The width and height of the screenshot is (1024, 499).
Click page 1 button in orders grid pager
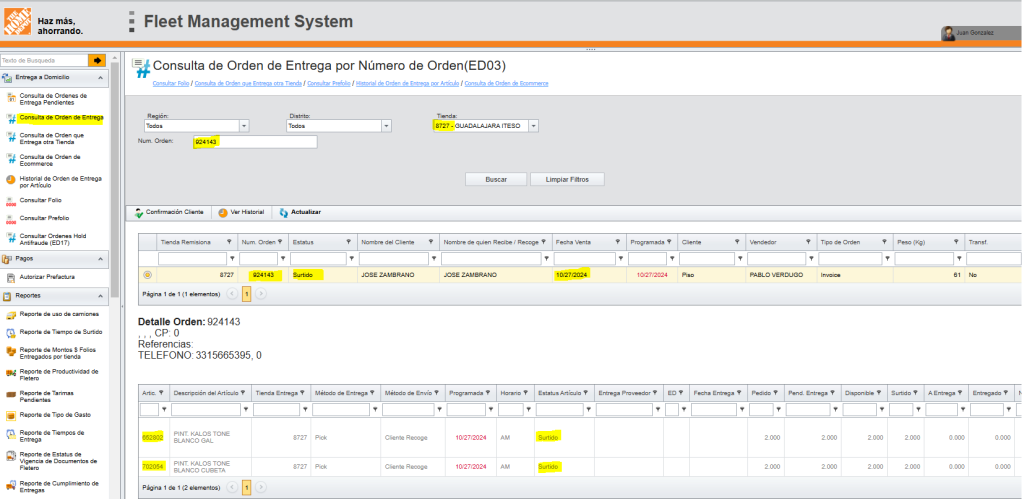[x=247, y=294]
